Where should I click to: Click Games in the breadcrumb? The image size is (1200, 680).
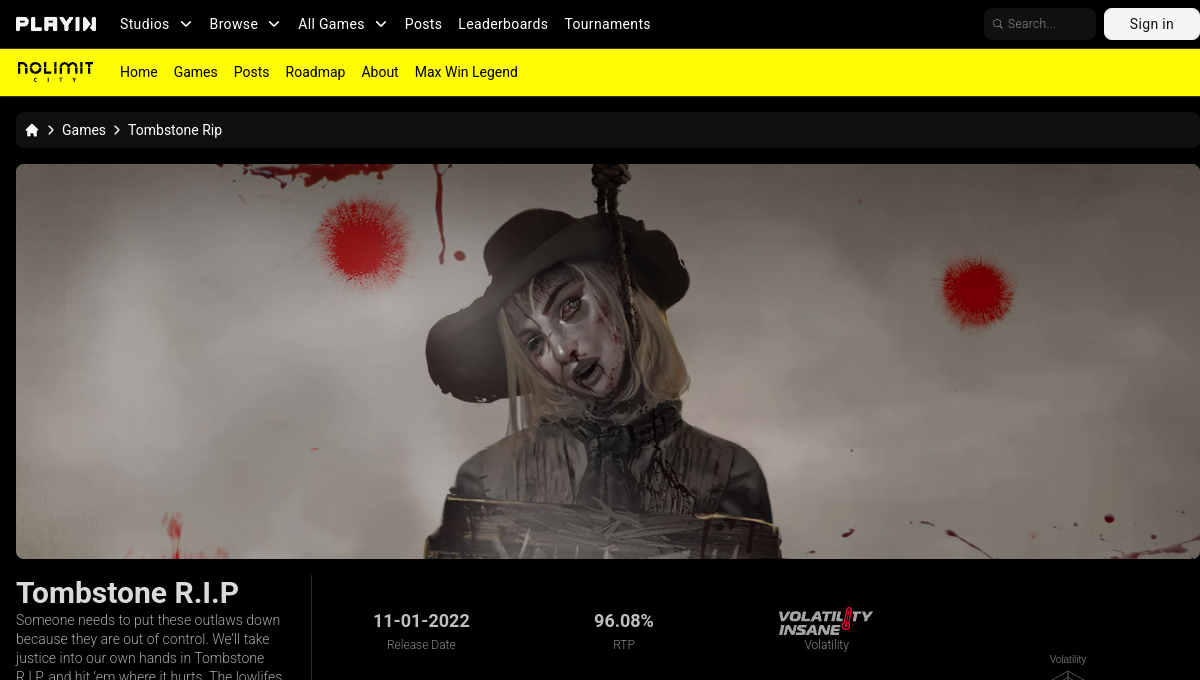pos(84,130)
